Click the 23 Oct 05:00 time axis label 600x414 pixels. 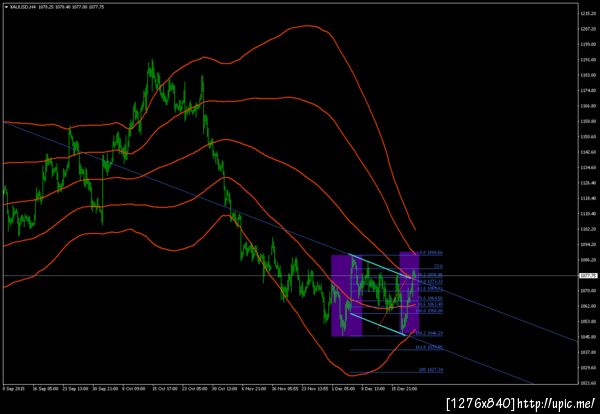194,388
